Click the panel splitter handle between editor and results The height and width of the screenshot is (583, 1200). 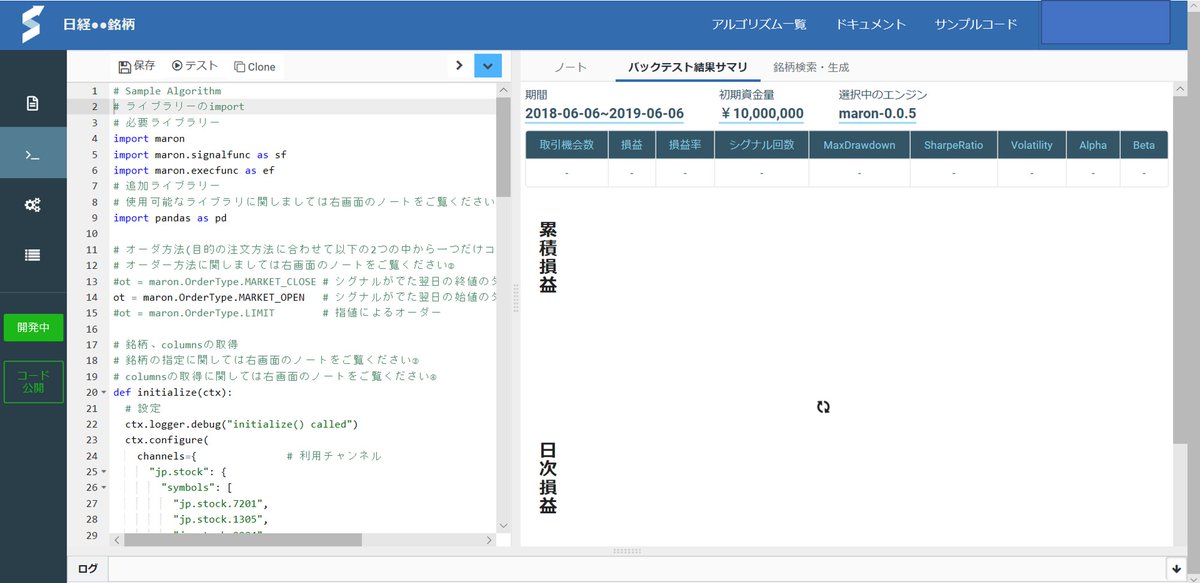point(516,300)
